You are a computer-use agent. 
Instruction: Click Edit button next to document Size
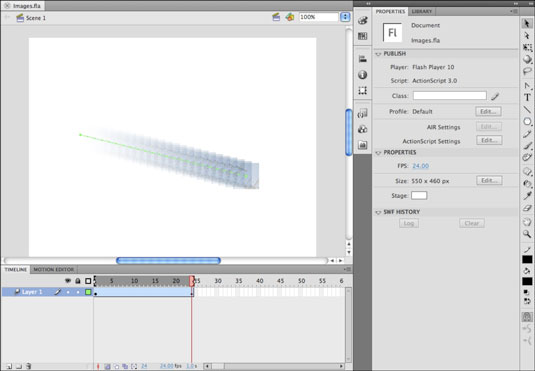(489, 181)
